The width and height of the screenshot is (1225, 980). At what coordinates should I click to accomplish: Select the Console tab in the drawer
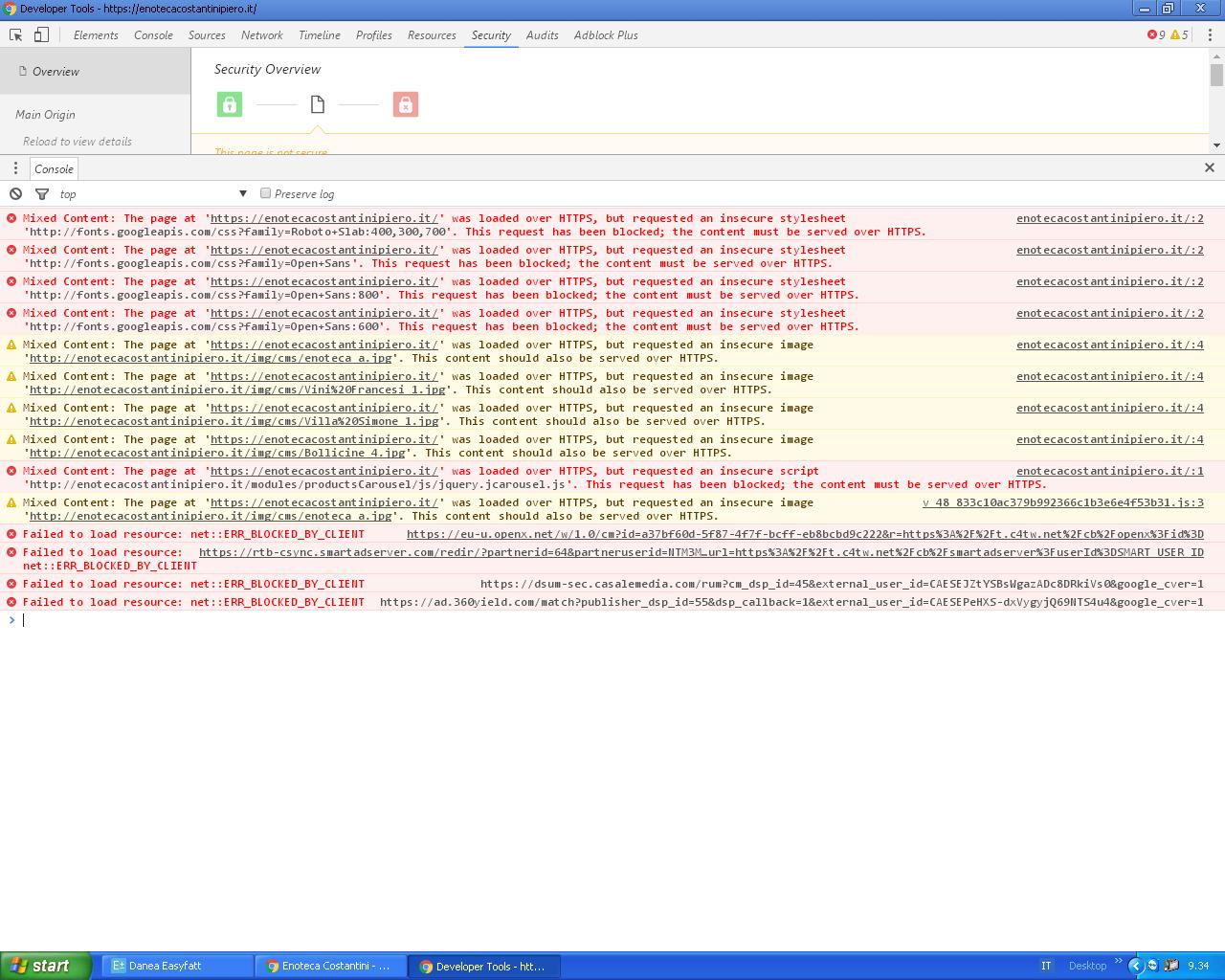tap(54, 169)
